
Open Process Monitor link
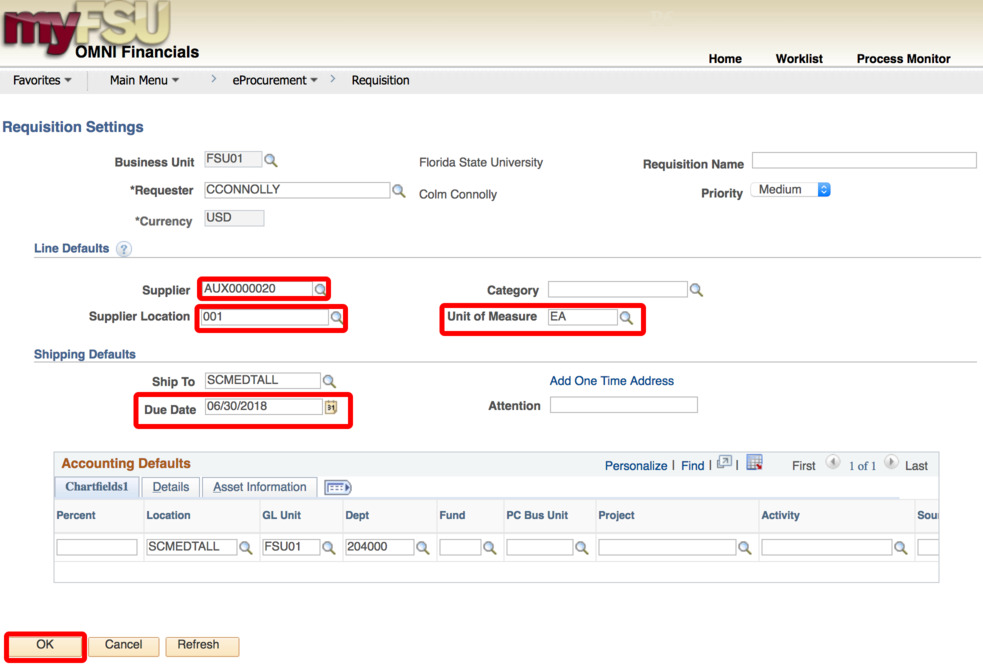click(x=903, y=58)
